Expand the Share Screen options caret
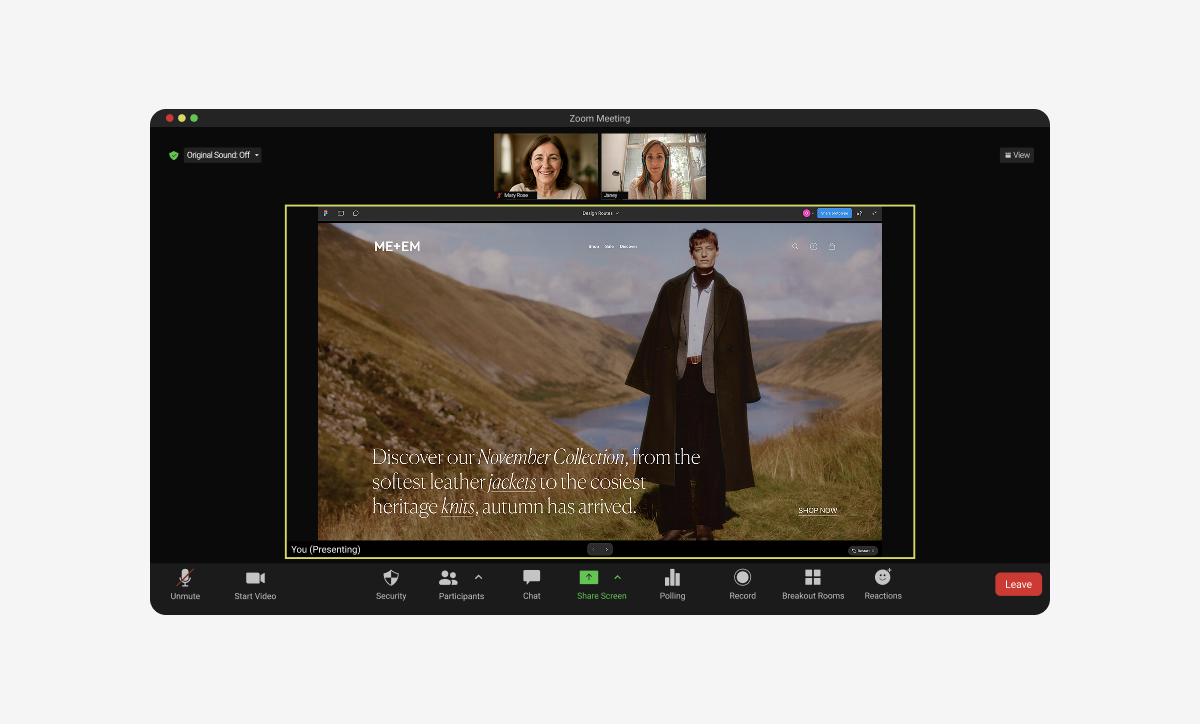The height and width of the screenshot is (724, 1200). [x=617, y=577]
